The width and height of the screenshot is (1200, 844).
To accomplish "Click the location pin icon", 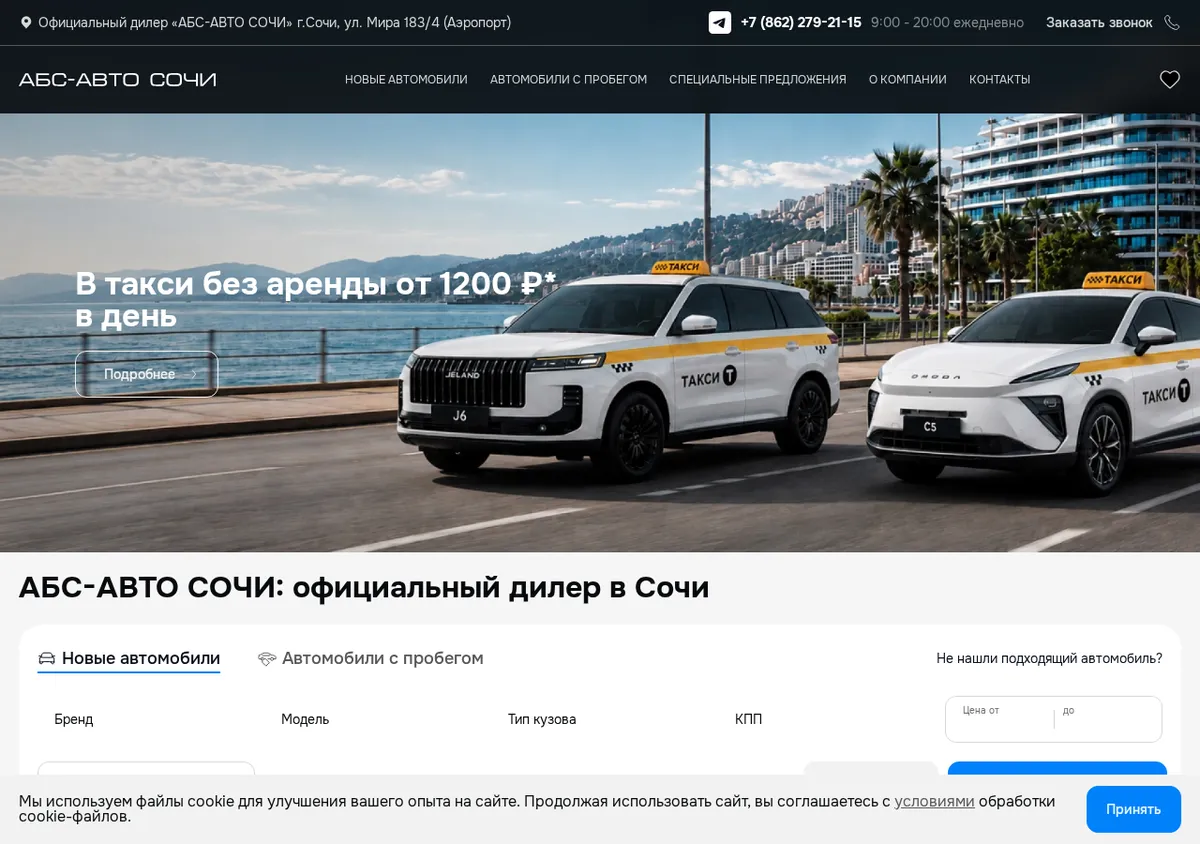I will [x=26, y=22].
